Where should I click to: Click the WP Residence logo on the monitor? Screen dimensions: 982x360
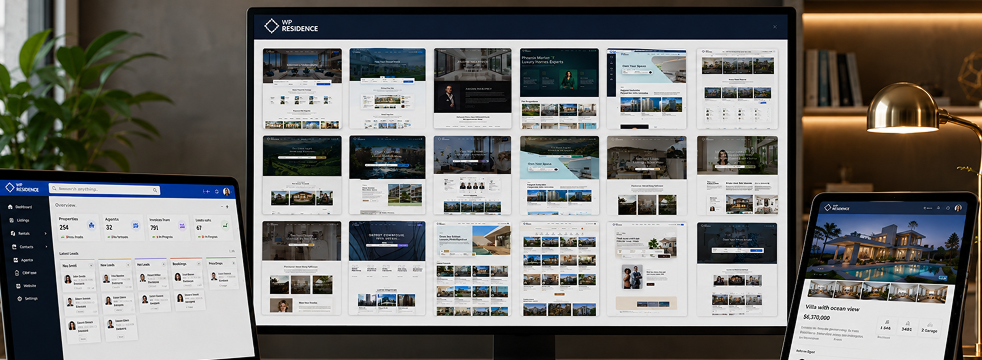[291, 26]
